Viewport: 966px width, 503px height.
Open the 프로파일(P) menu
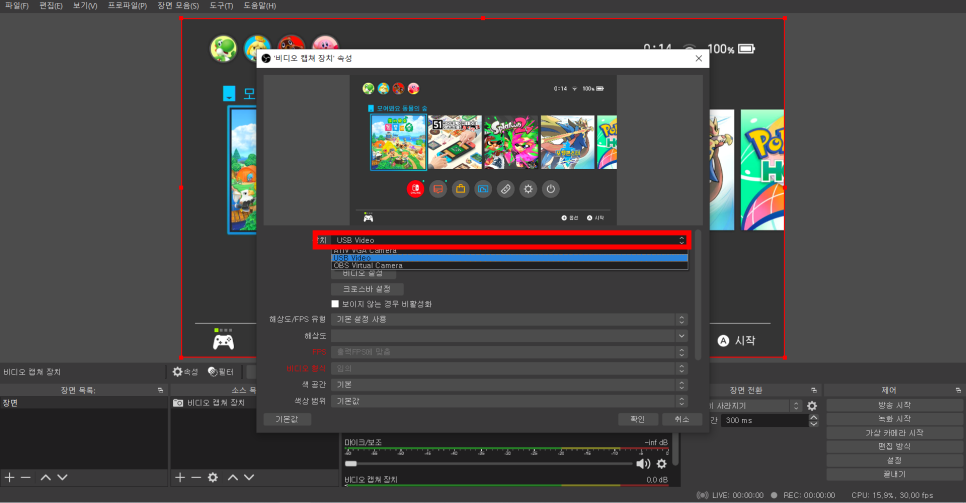[128, 6]
